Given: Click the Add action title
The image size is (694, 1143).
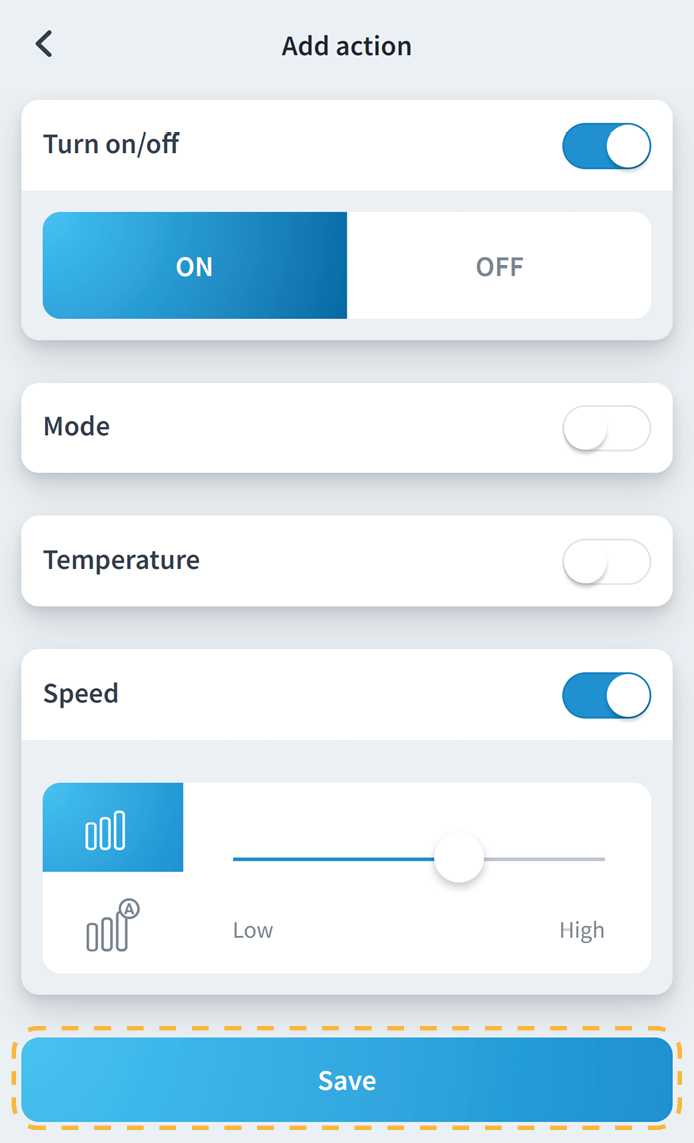Looking at the screenshot, I should point(347,46).
